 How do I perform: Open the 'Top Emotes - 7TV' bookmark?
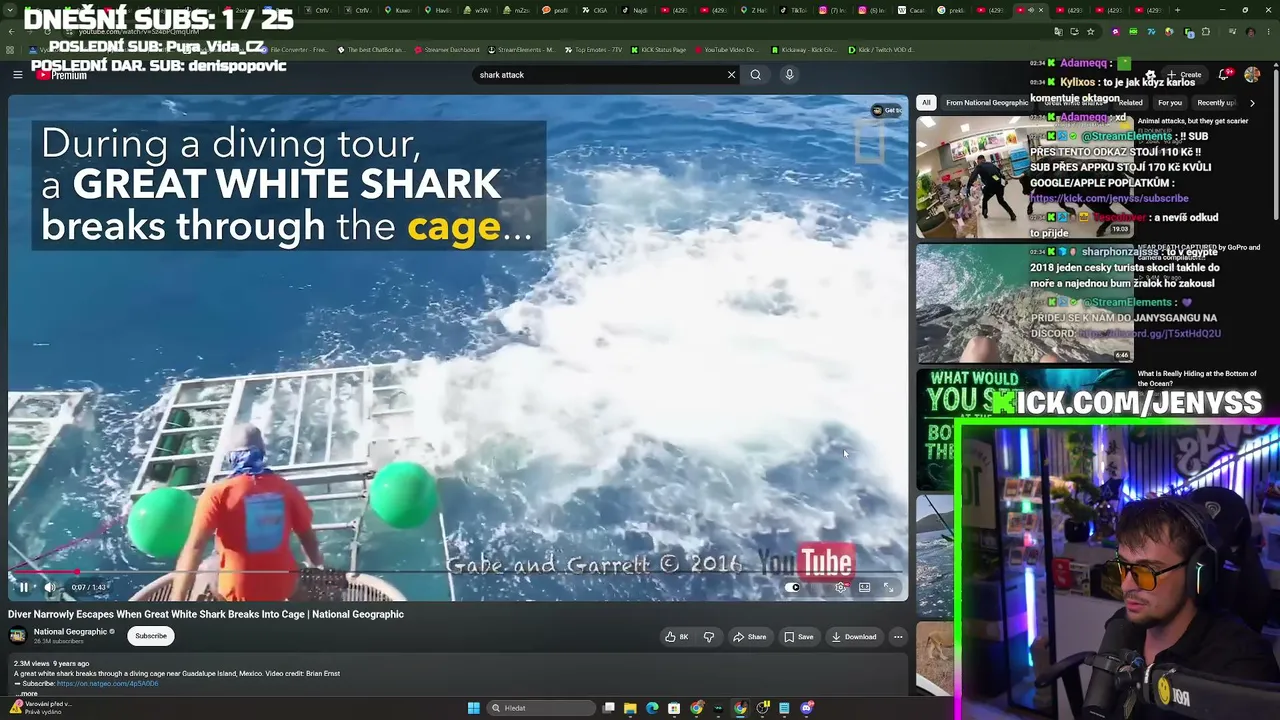[592, 49]
